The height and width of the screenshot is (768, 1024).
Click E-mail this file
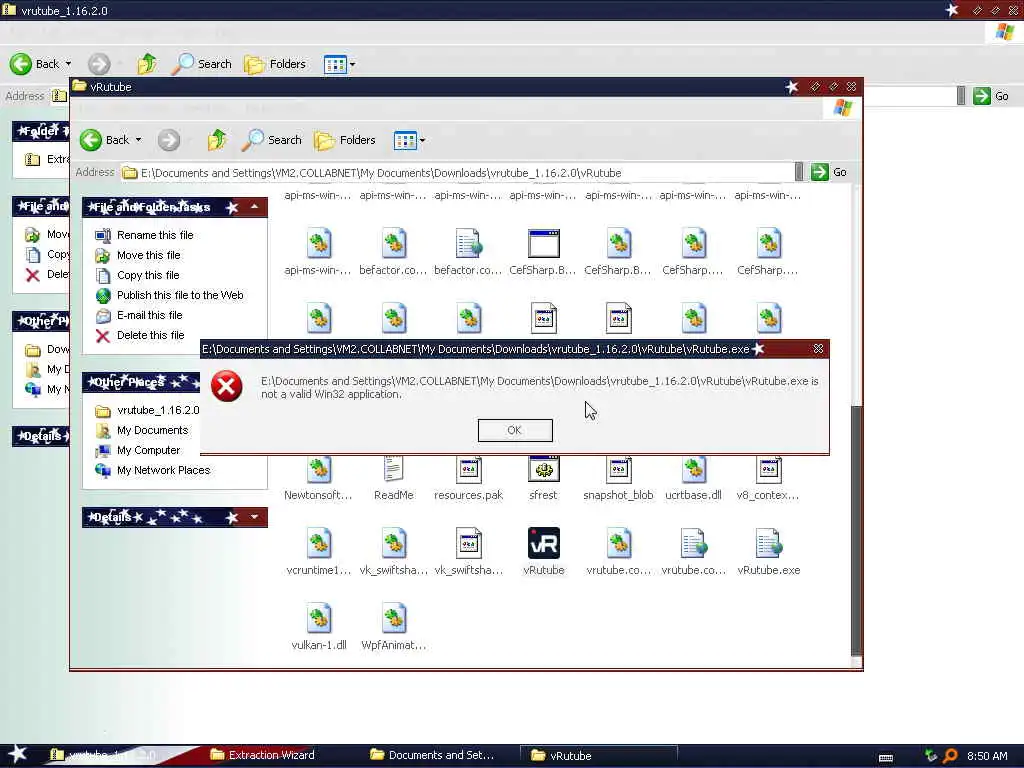pos(138,315)
